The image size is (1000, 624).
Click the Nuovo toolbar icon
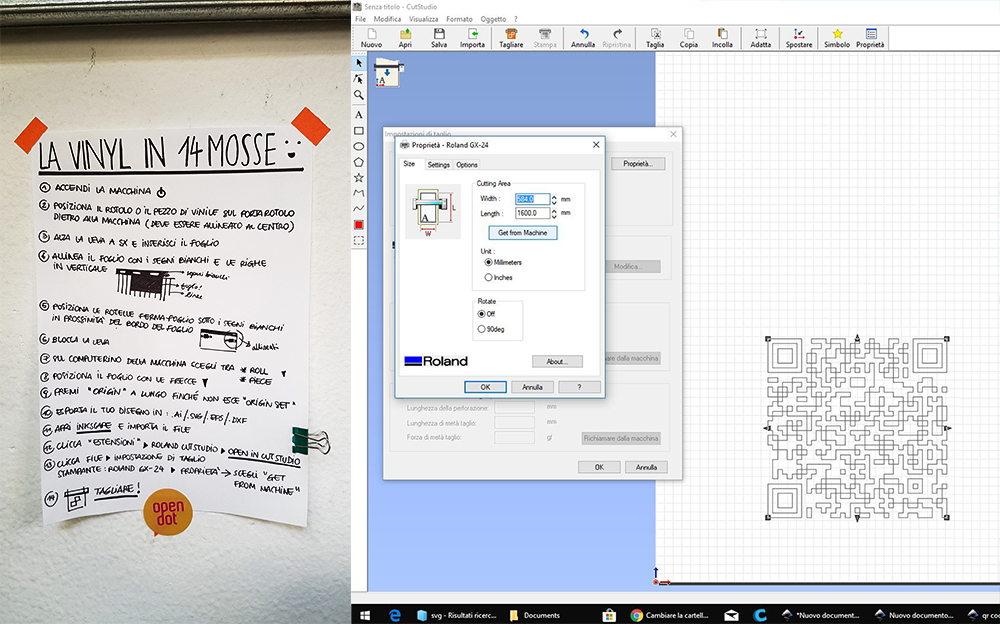pyautogui.click(x=372, y=38)
